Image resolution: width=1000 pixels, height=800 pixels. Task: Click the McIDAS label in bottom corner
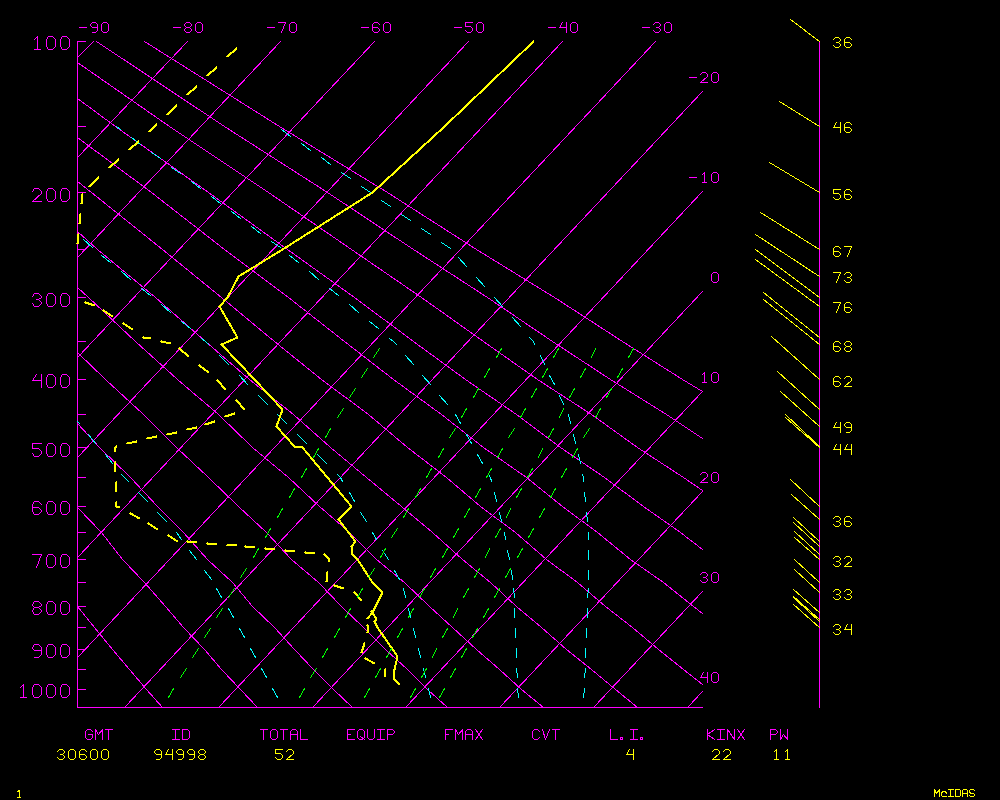click(x=954, y=793)
